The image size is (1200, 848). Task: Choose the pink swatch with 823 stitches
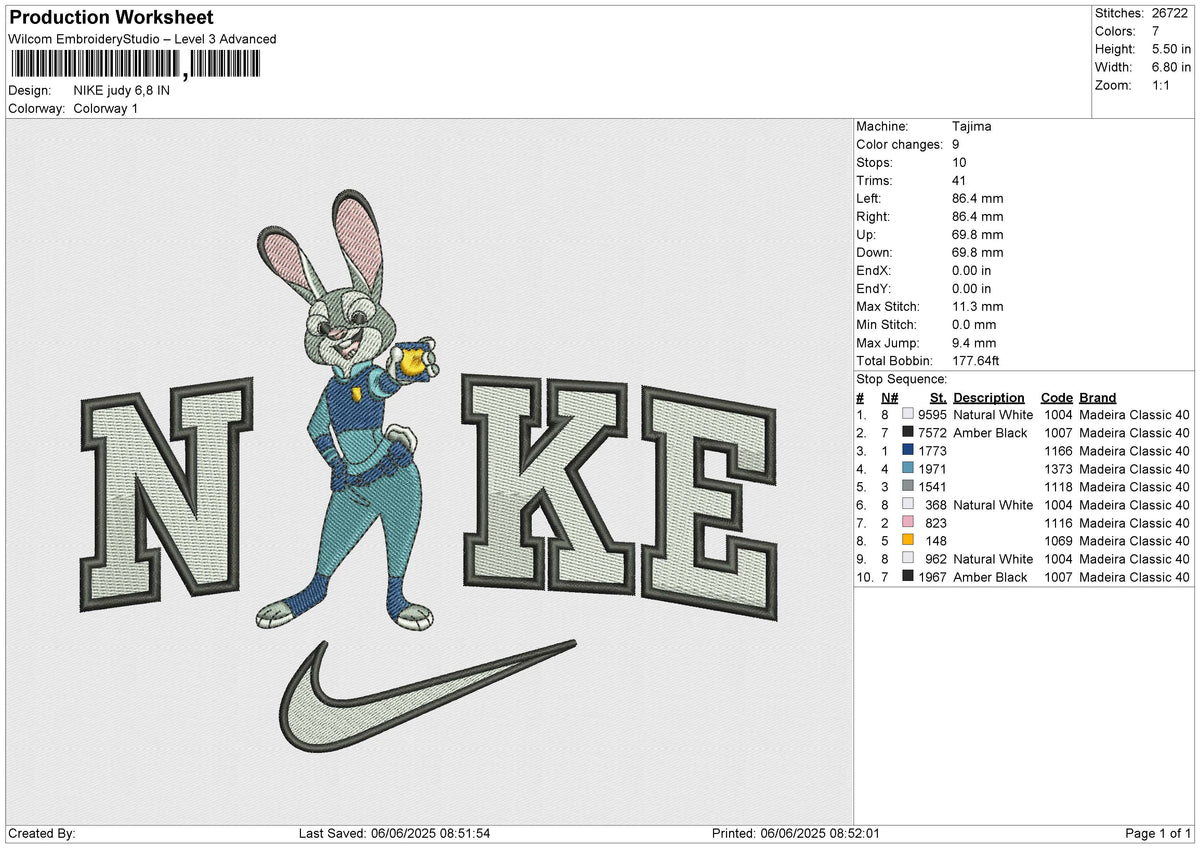pos(908,523)
